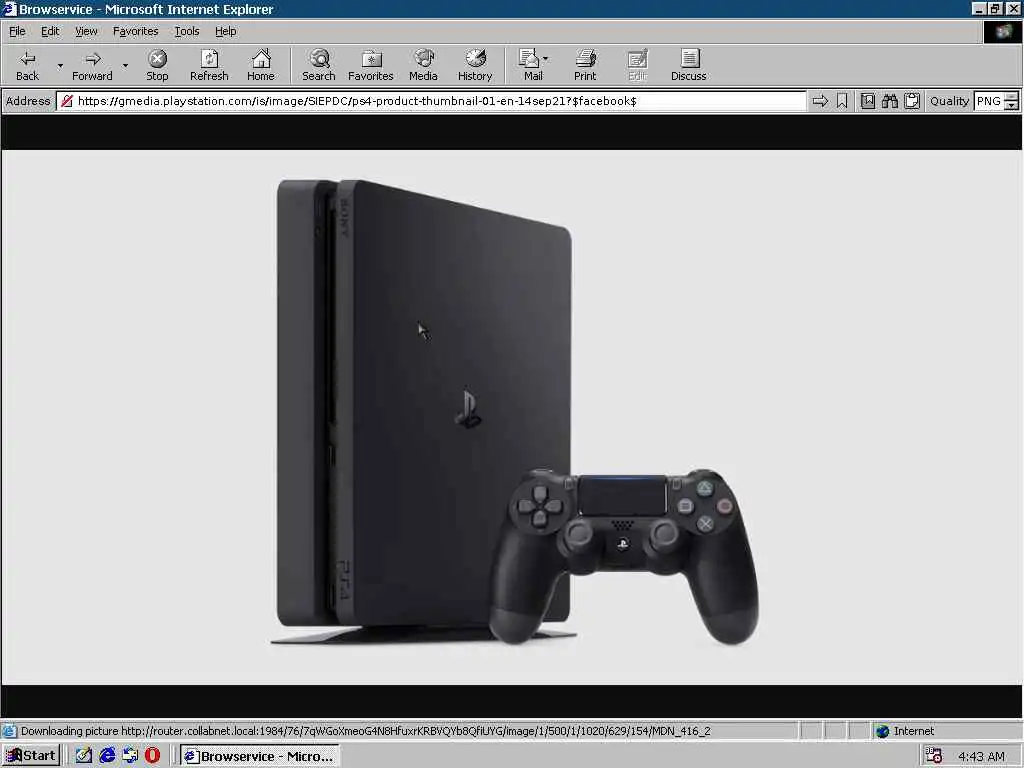
Task: Open the Media pane
Action: tap(423, 65)
